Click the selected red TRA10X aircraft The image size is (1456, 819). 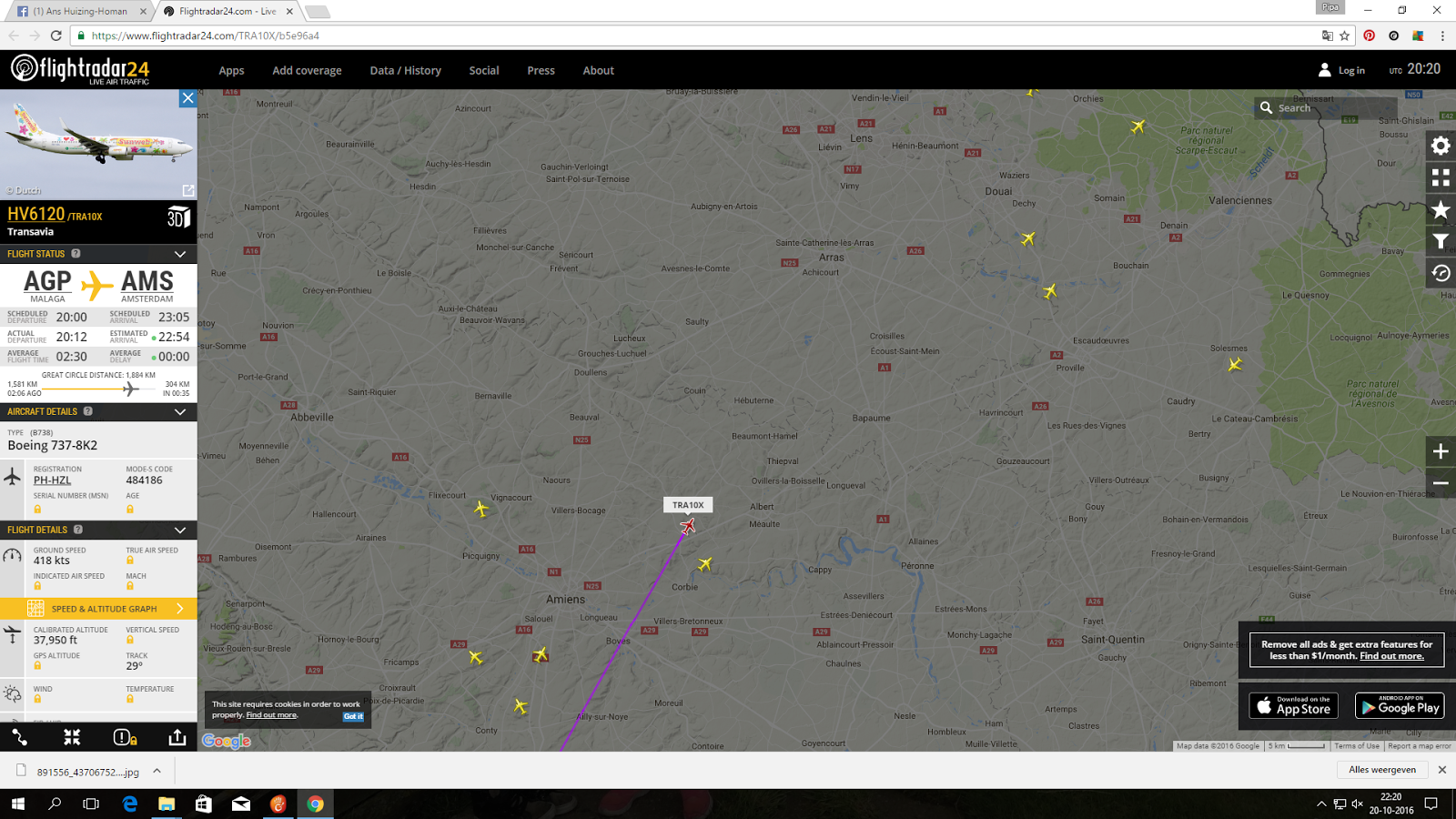(x=688, y=526)
